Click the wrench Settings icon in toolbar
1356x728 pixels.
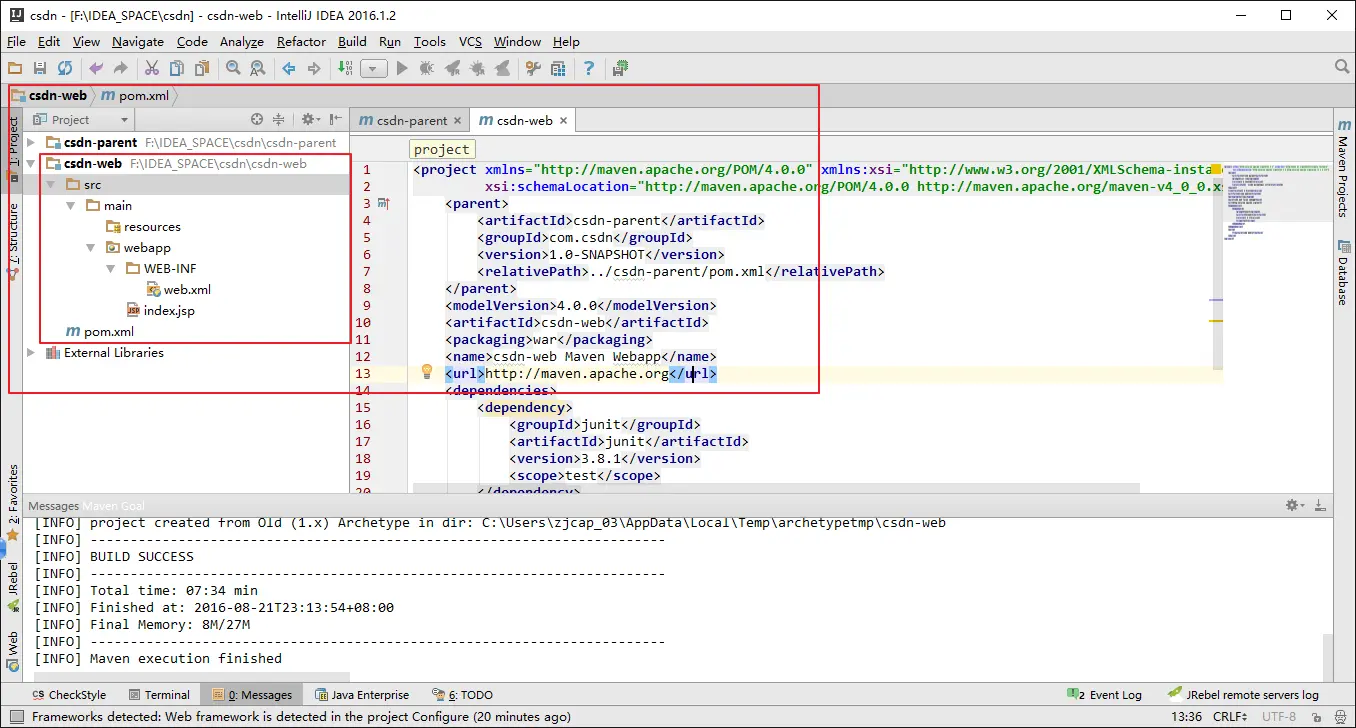coord(533,68)
